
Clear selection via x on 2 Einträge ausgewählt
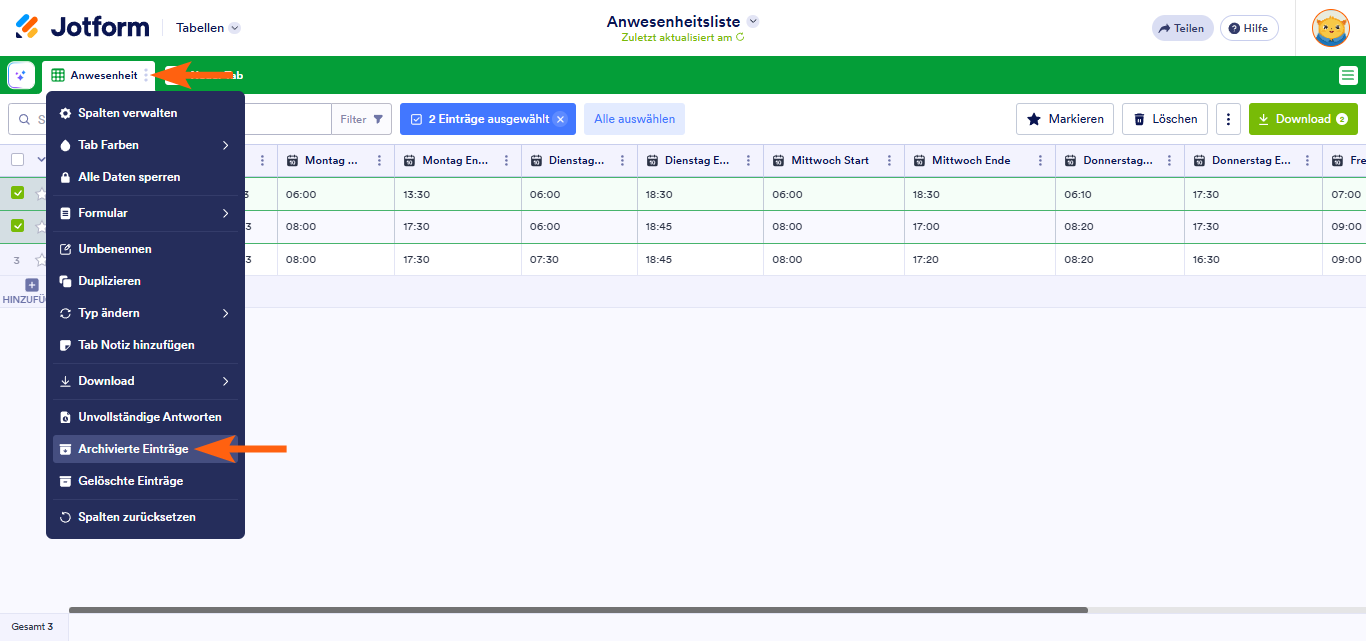pos(560,119)
